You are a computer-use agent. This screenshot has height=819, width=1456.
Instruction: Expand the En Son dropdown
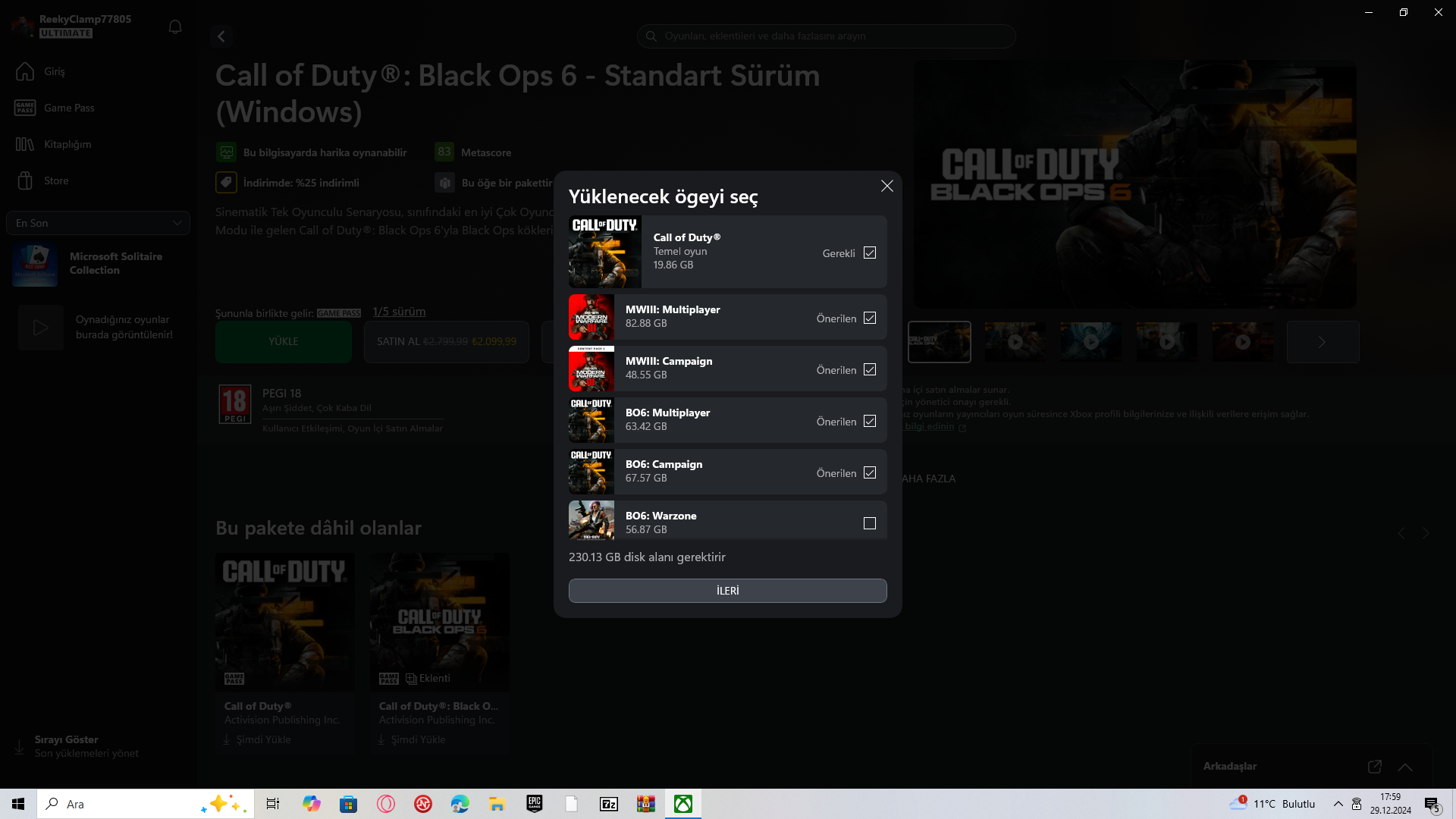[x=98, y=223]
